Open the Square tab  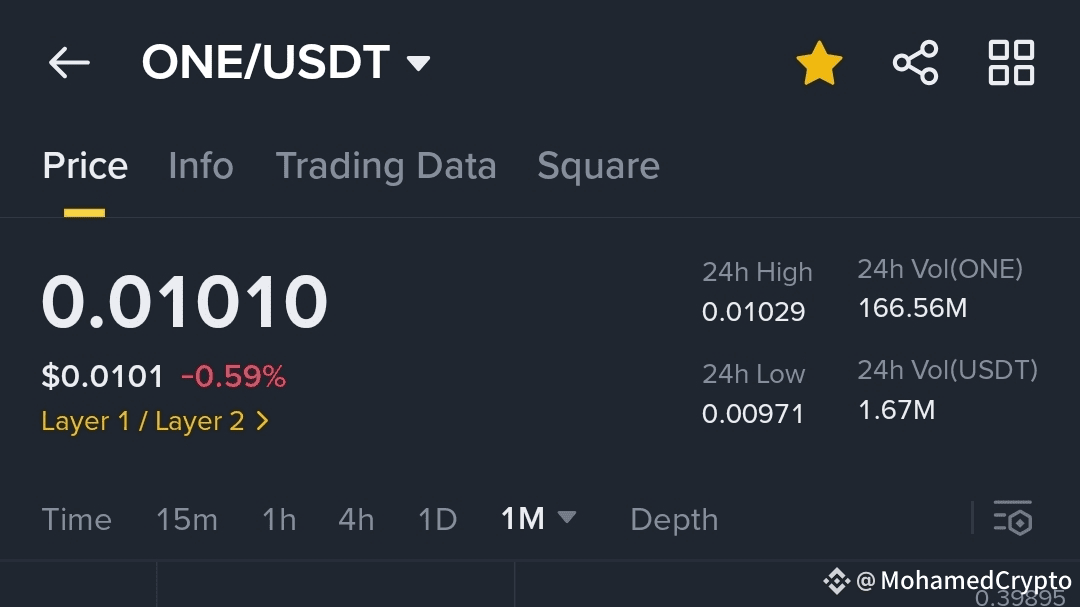tap(599, 166)
